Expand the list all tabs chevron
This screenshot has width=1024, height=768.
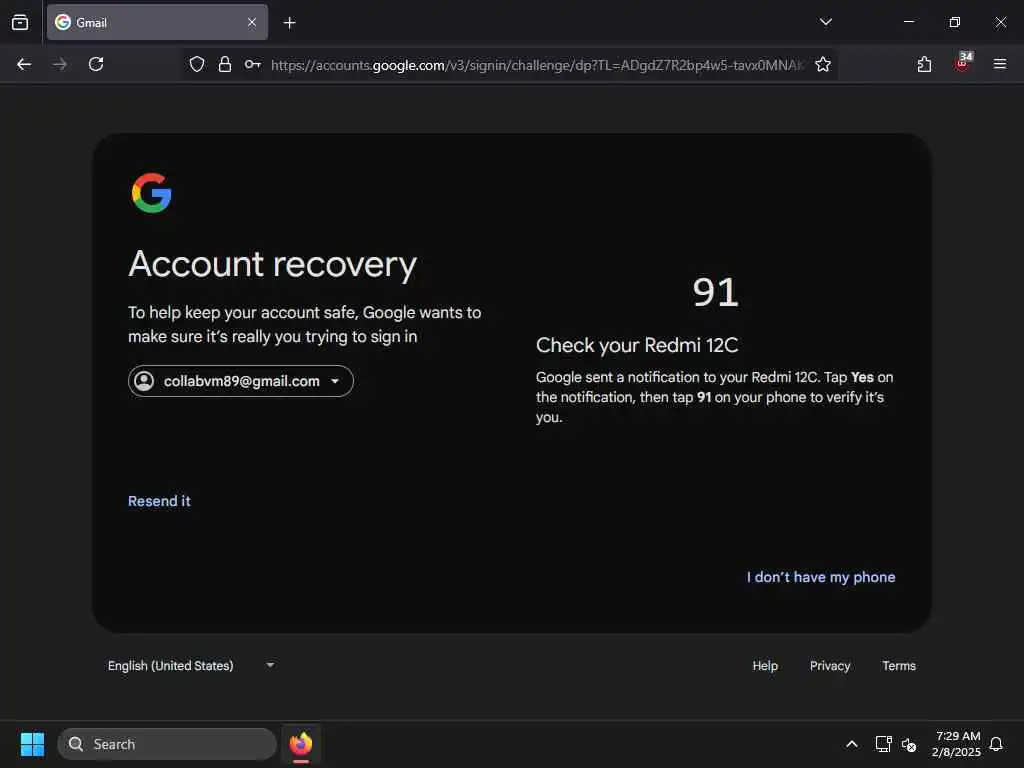click(825, 22)
